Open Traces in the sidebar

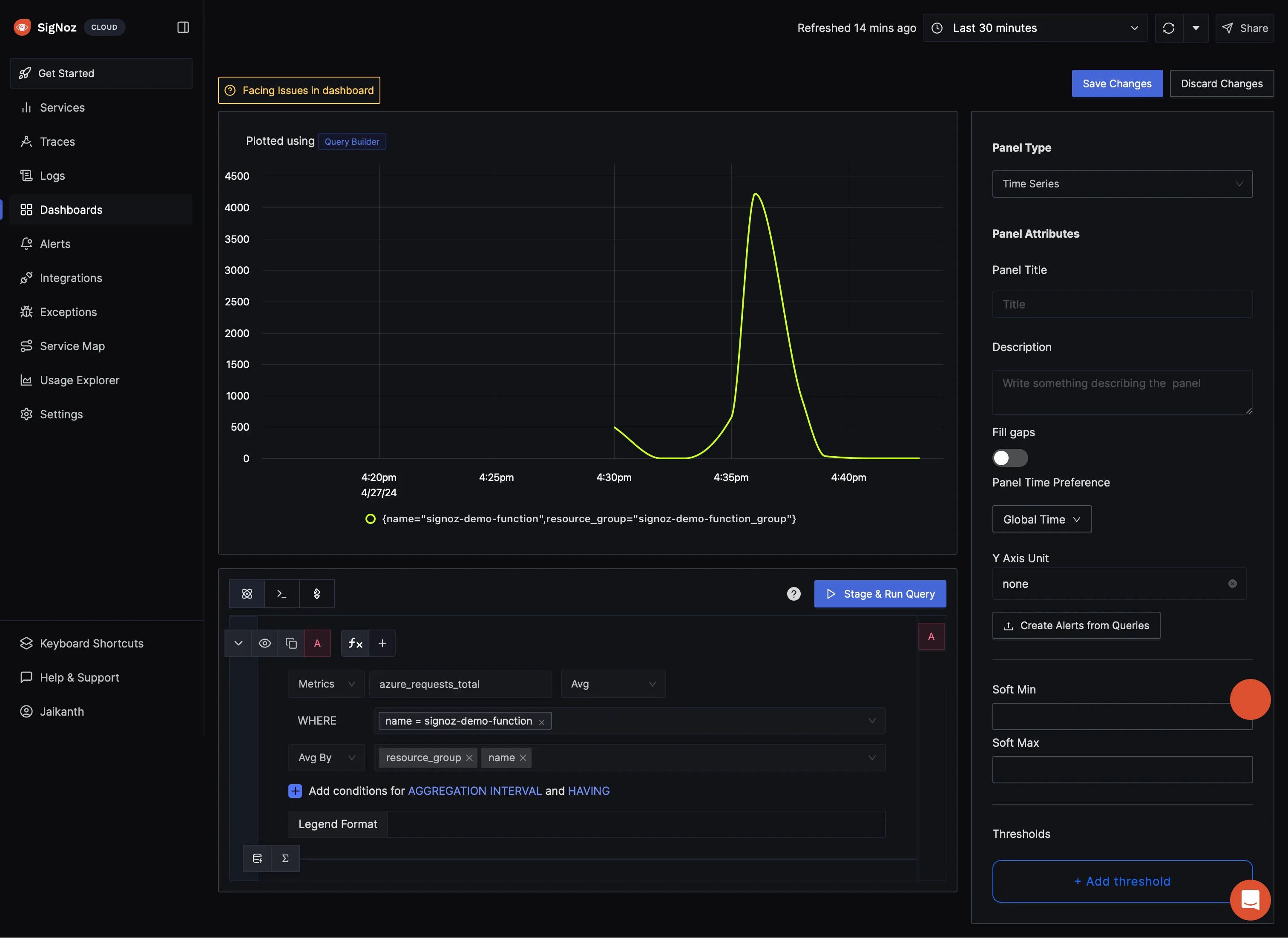(x=101, y=141)
